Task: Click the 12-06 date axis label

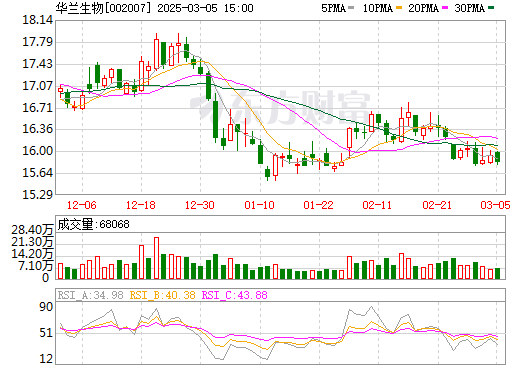Action: 82,205
